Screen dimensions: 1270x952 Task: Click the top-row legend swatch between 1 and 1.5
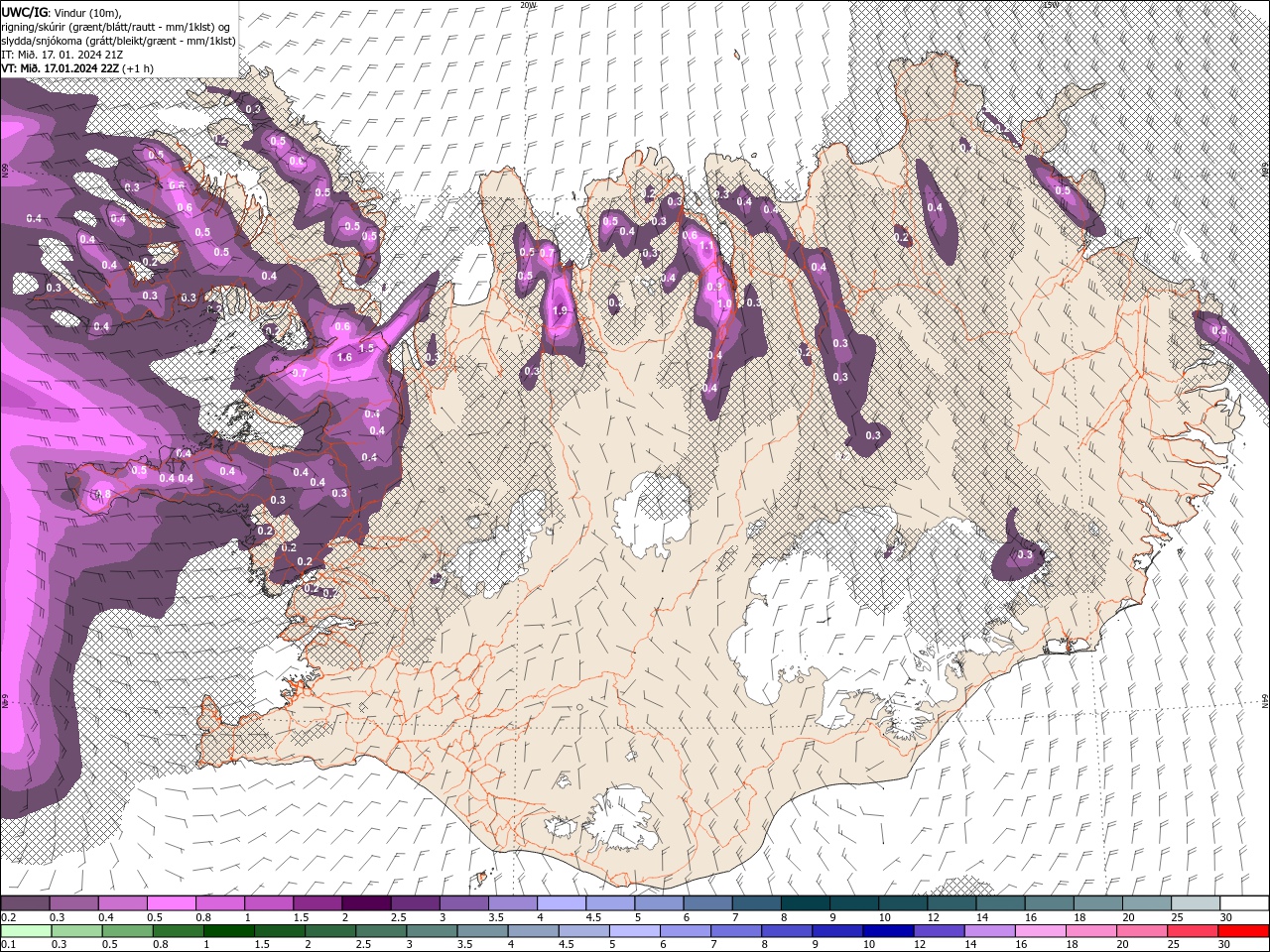(x=268, y=903)
